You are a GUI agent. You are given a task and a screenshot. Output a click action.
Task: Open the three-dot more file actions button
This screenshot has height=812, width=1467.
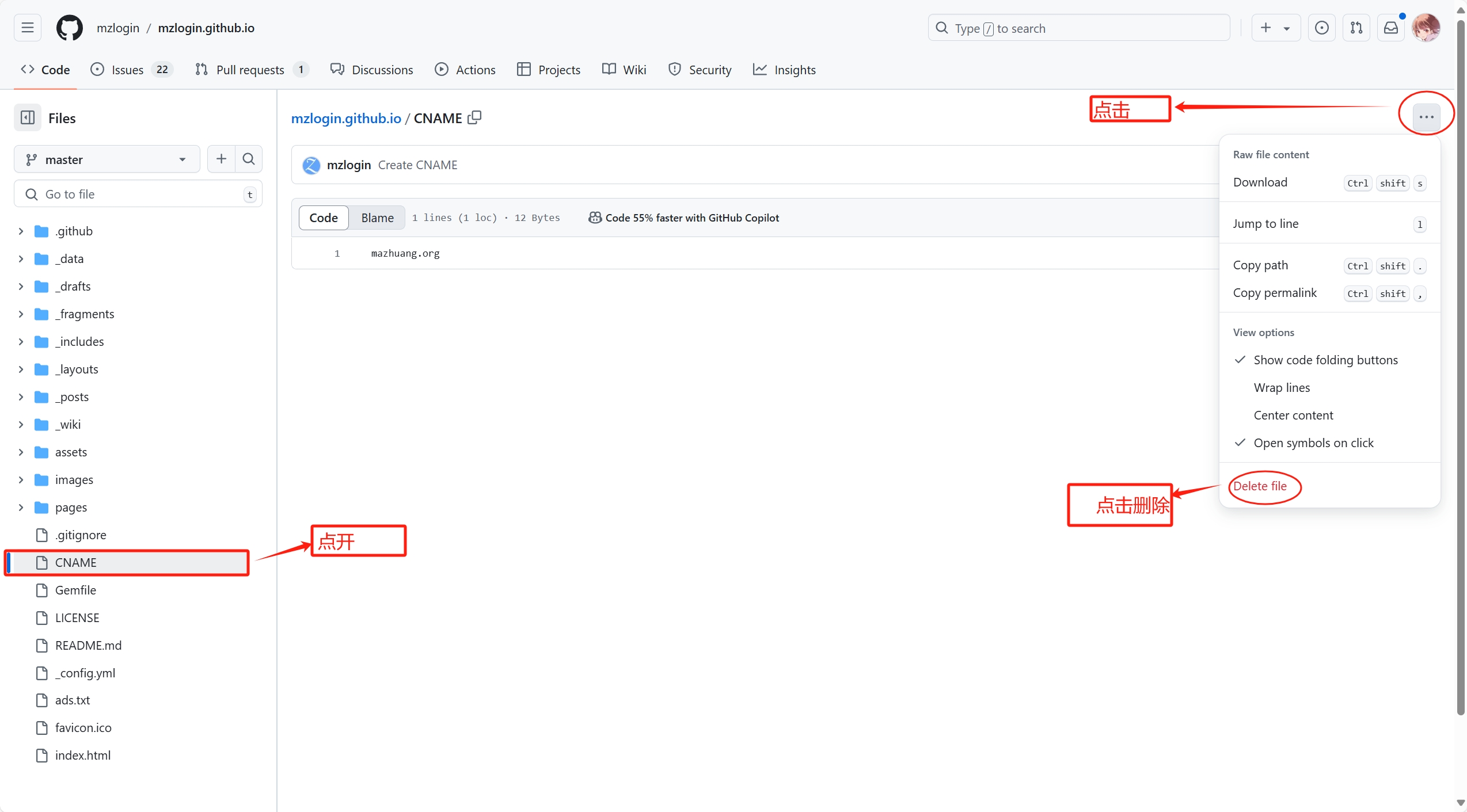[x=1427, y=117]
